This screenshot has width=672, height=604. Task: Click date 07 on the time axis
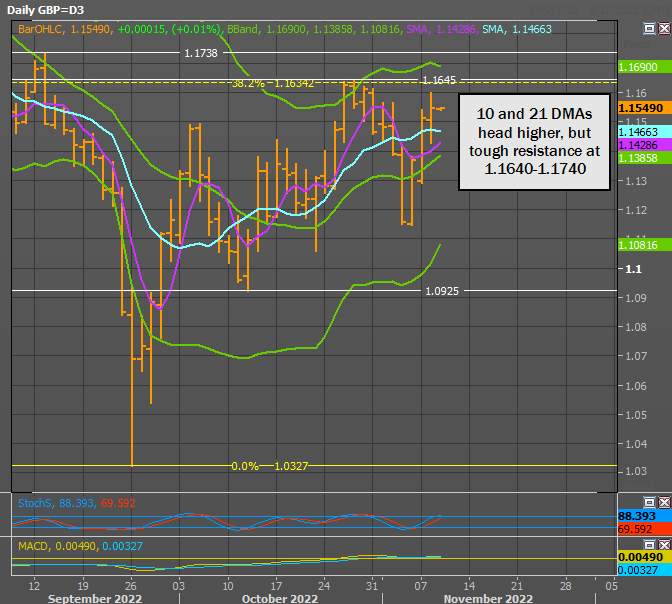[x=421, y=586]
